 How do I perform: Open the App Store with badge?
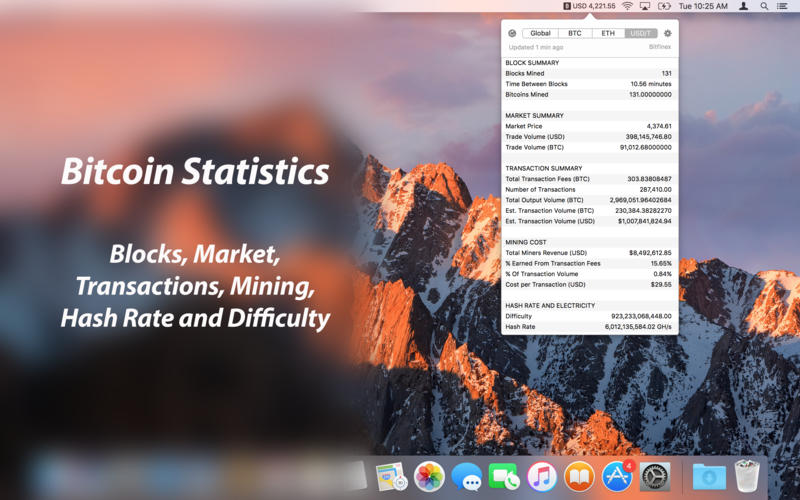(616, 476)
